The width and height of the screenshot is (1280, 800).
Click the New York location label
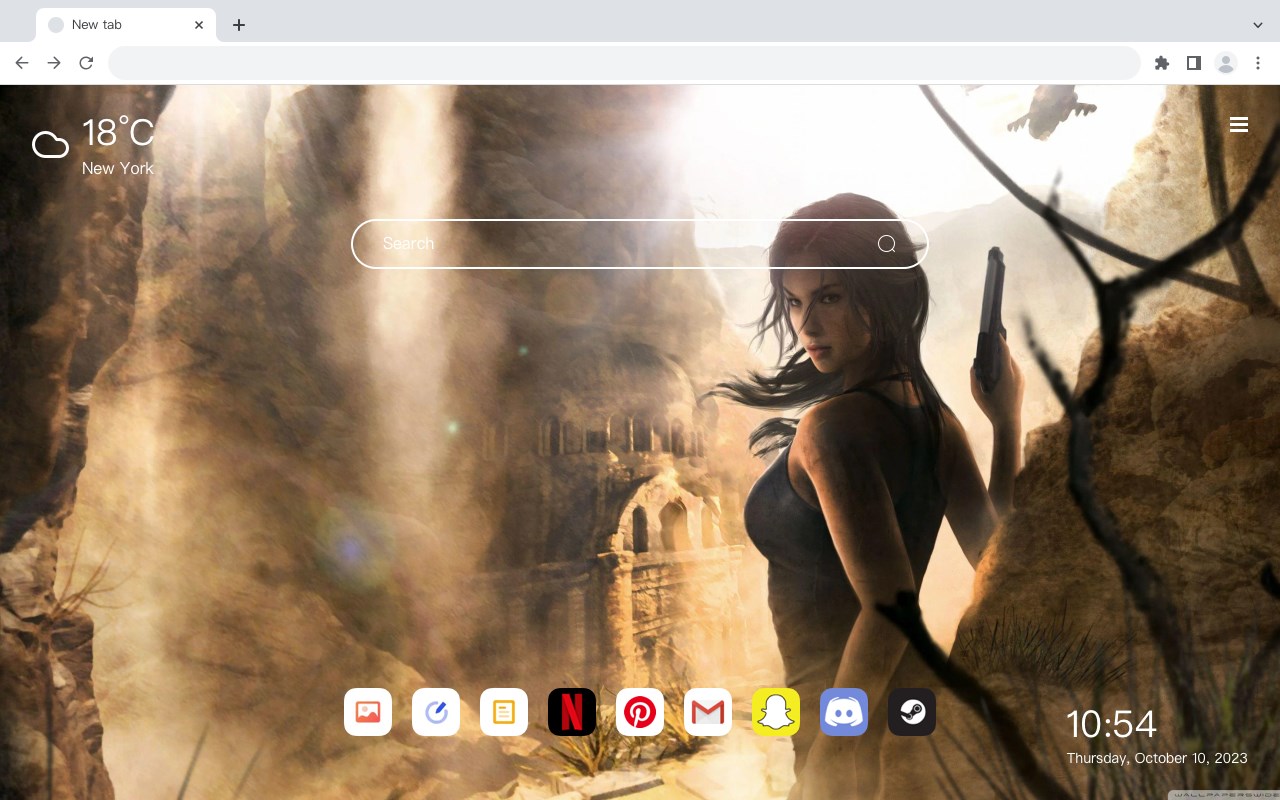tap(118, 169)
